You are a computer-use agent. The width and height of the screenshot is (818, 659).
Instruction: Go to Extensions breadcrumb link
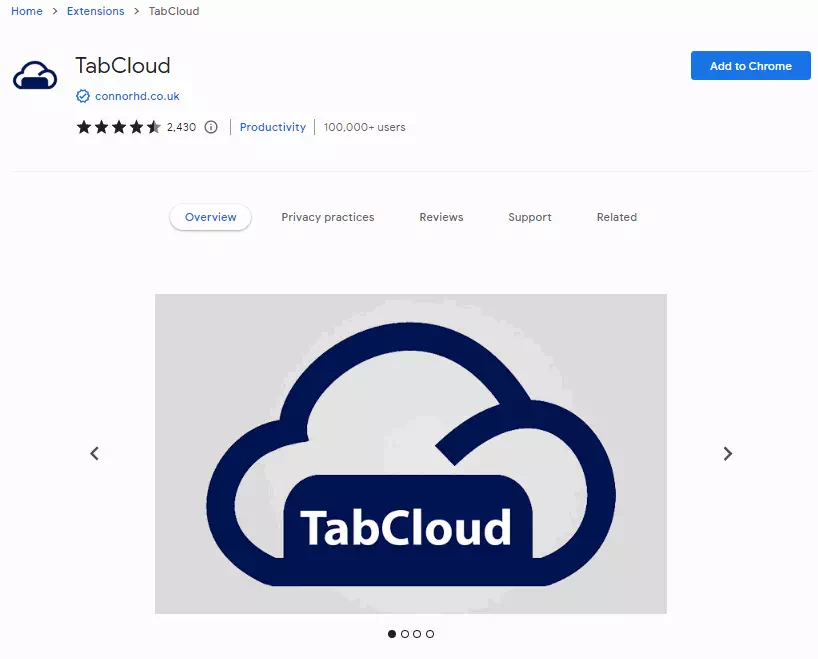point(95,11)
